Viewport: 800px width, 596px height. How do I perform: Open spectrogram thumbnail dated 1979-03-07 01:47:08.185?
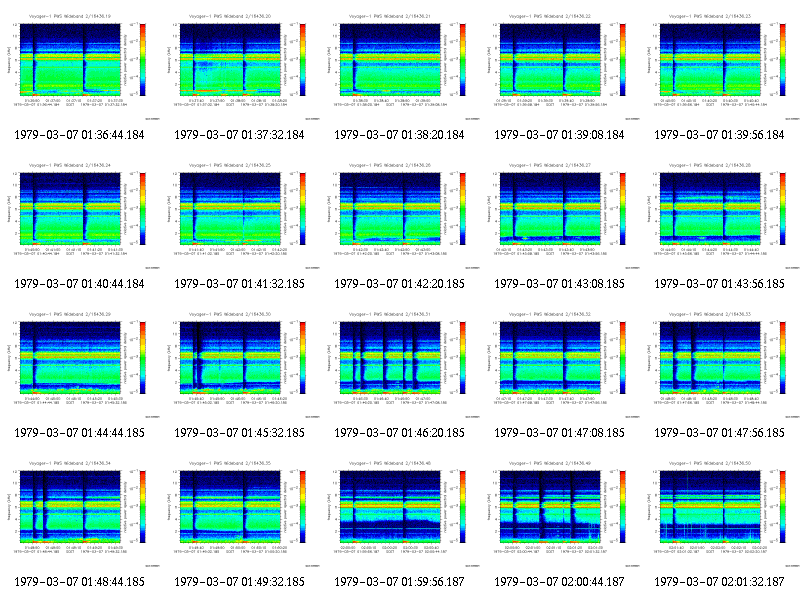[560, 364]
